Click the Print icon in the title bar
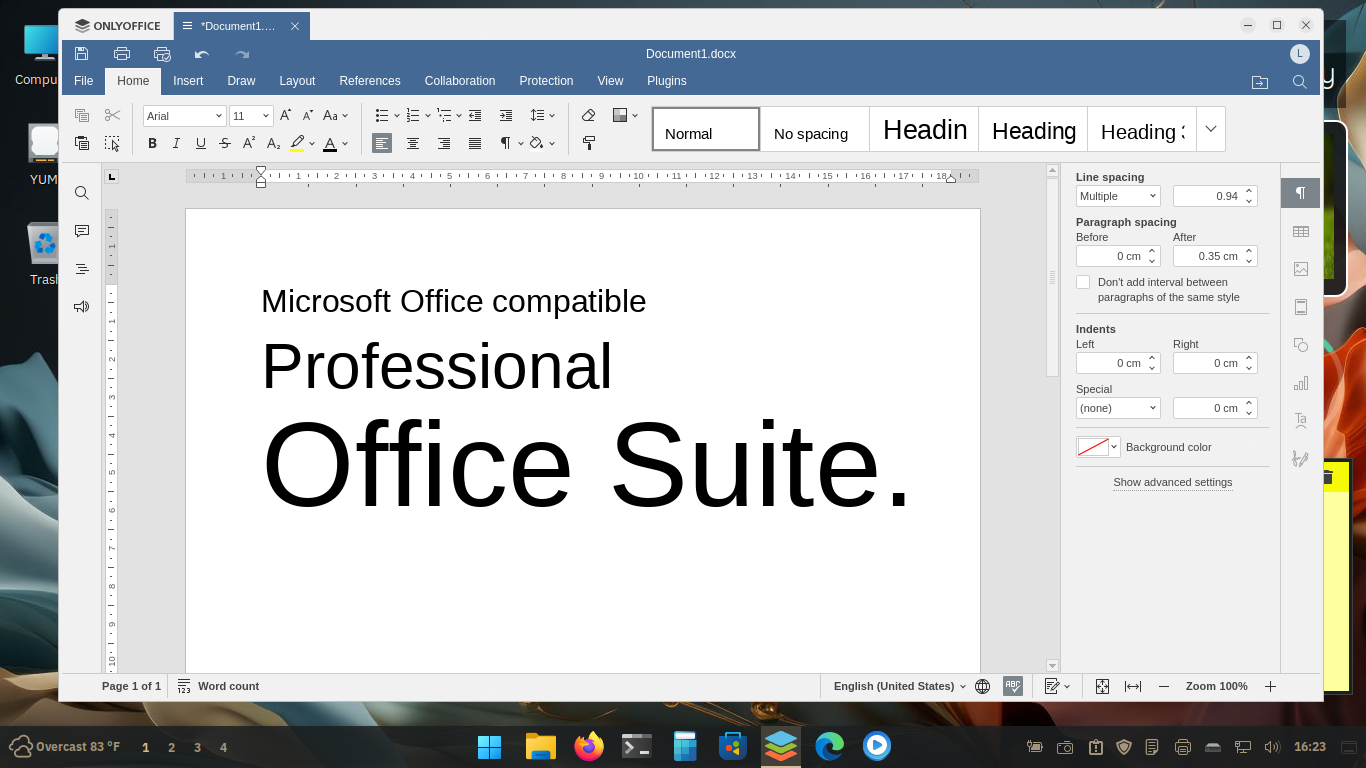1366x768 pixels. tap(122, 54)
